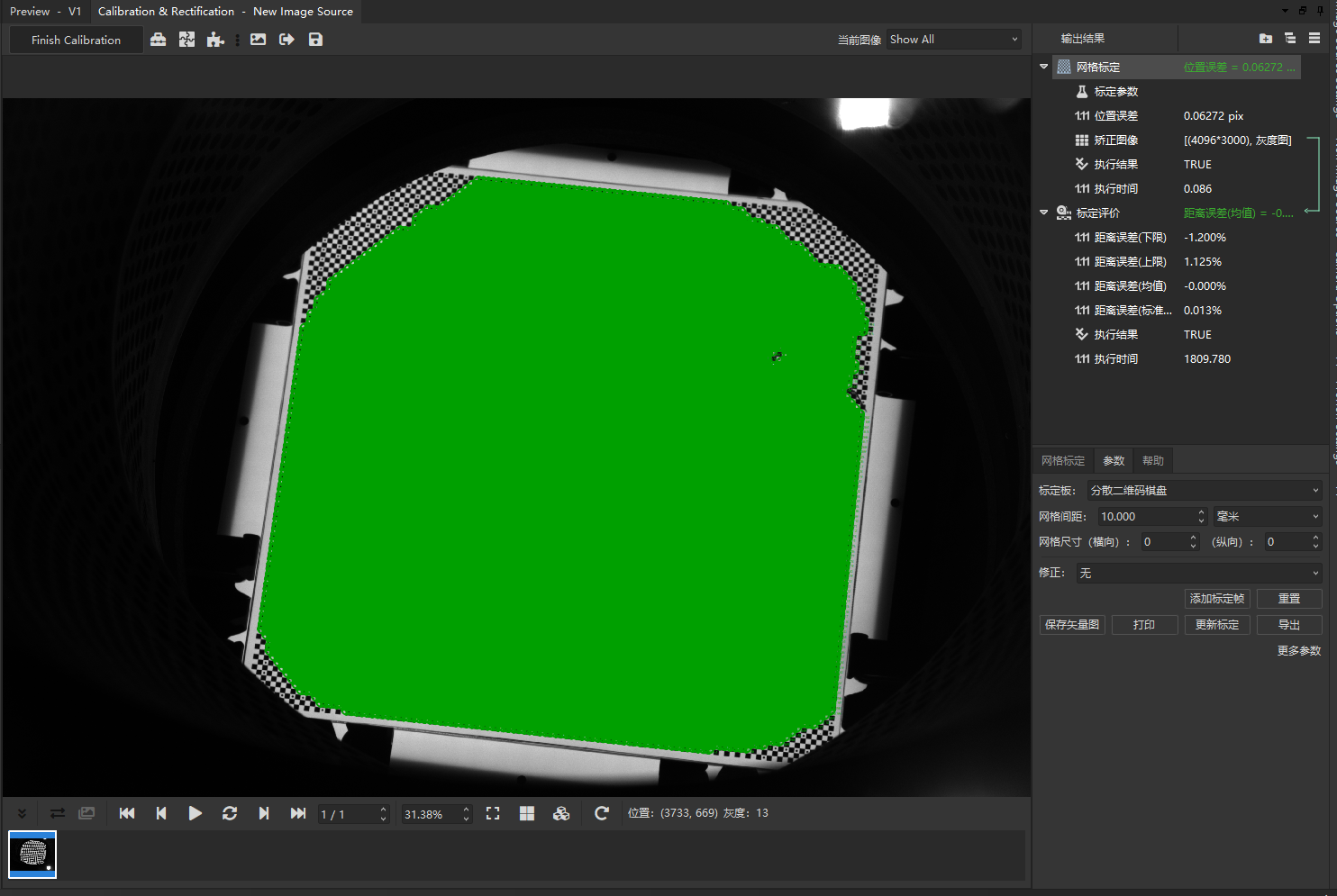This screenshot has width=1337, height=896.
Task: Start playback with the play button
Action: 195,813
